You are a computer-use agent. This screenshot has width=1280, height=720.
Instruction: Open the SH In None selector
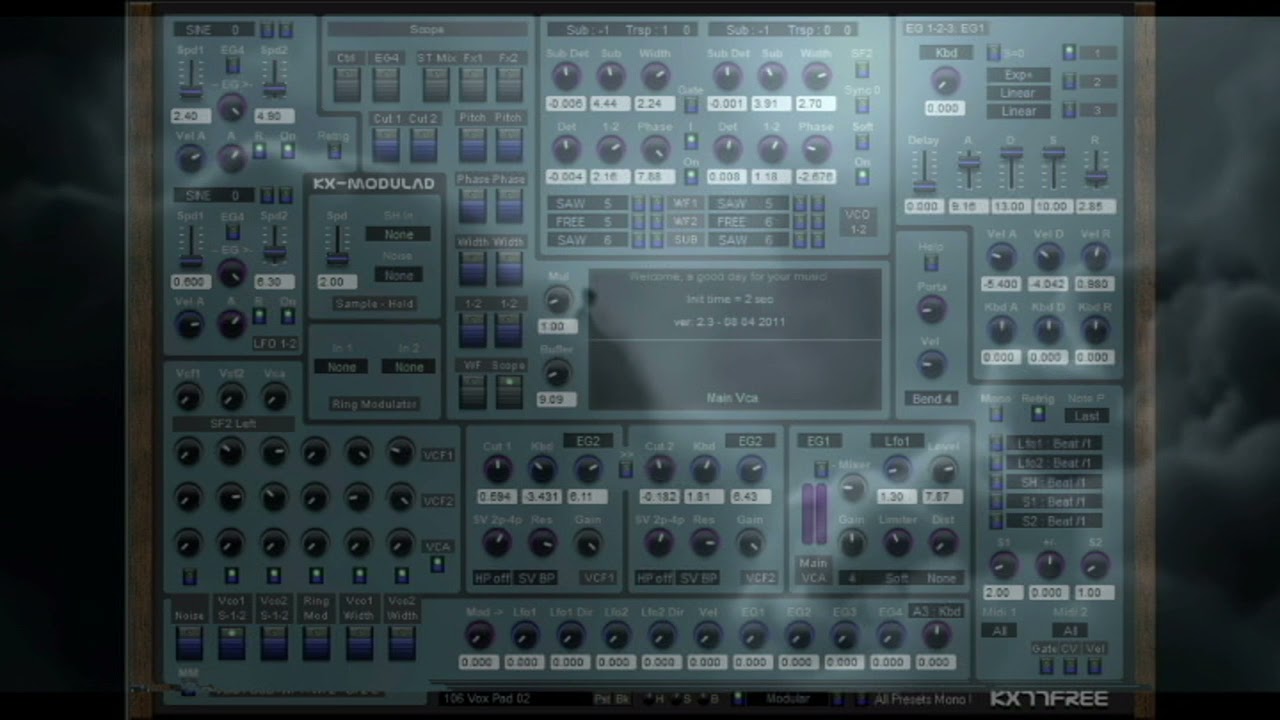(398, 234)
